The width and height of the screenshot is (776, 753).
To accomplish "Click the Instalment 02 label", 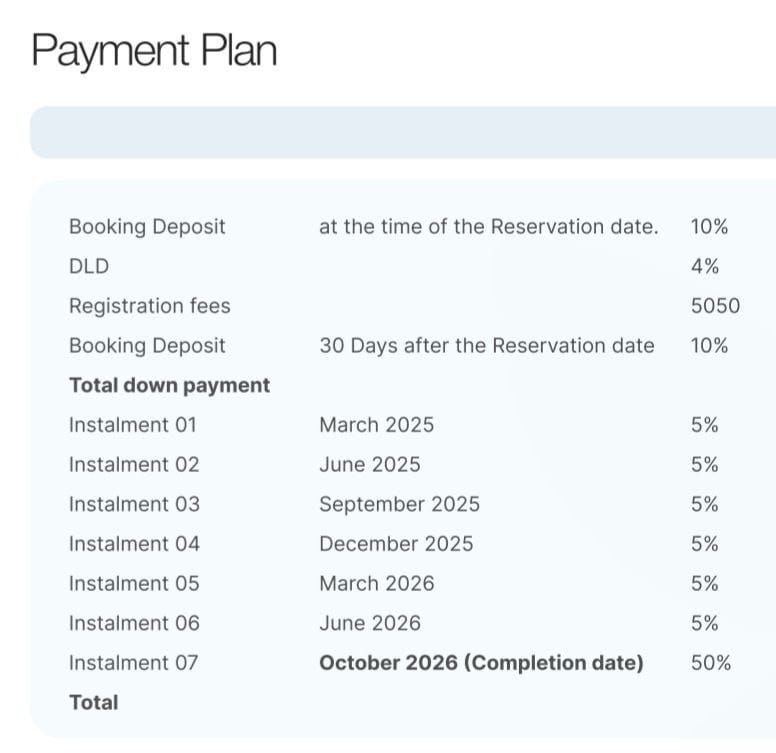I will pyautogui.click(x=134, y=465).
